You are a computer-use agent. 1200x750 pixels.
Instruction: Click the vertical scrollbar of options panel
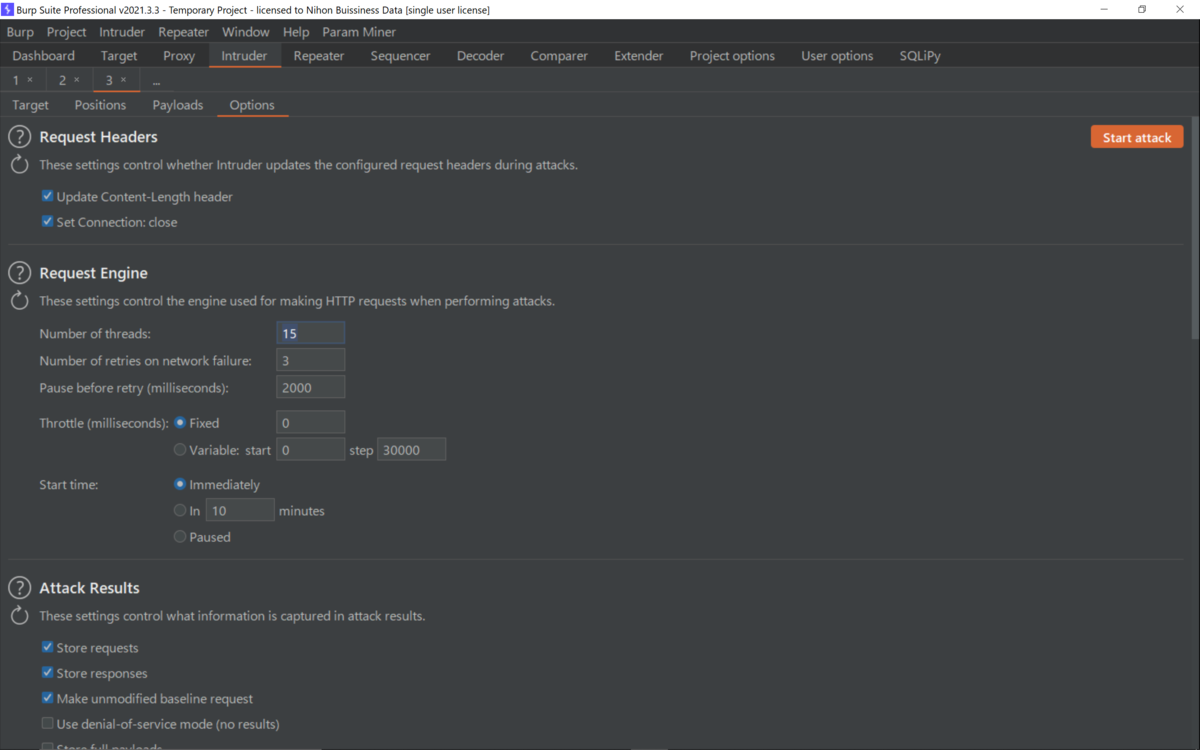(1195, 230)
